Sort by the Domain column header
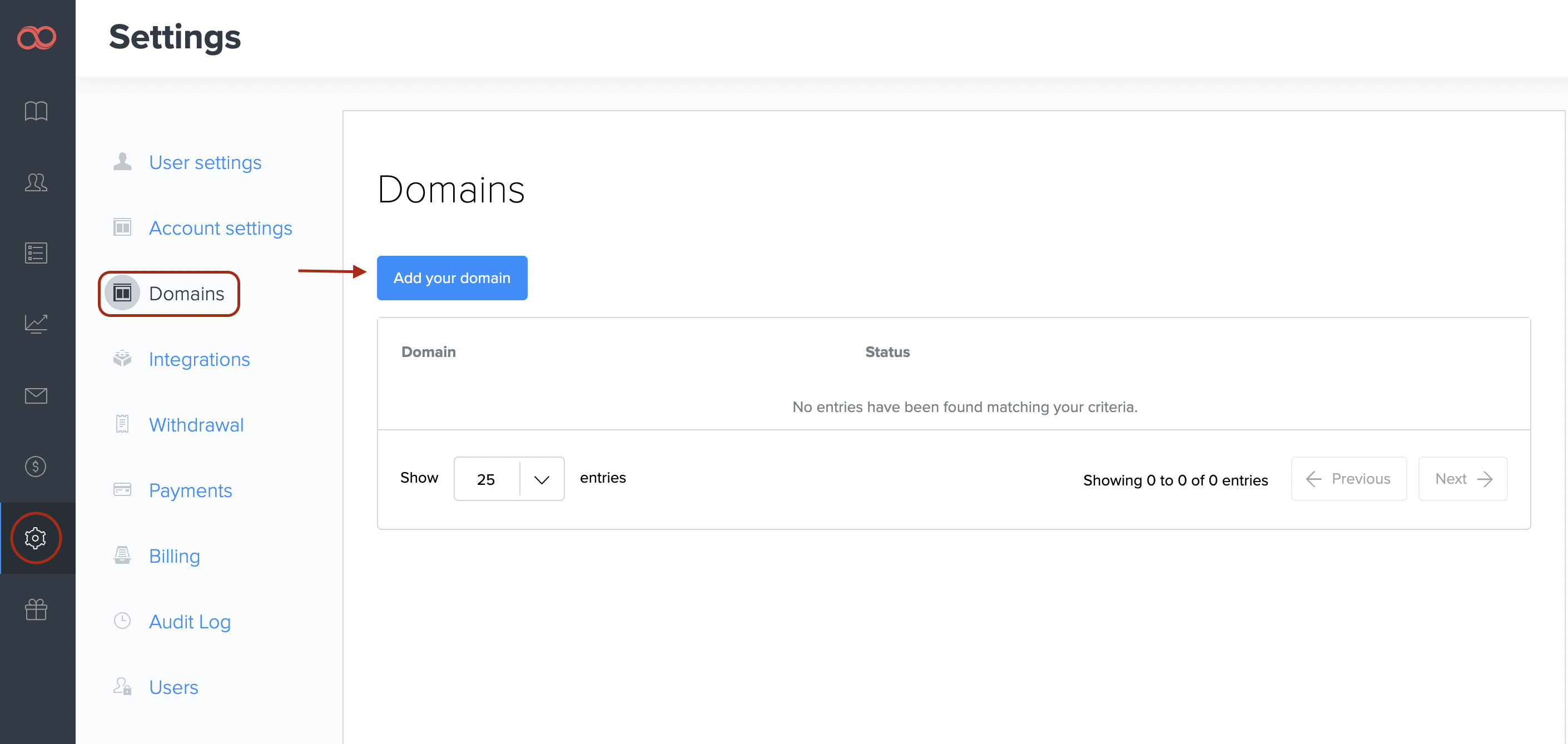Viewport: 1568px width, 744px height. tap(429, 352)
